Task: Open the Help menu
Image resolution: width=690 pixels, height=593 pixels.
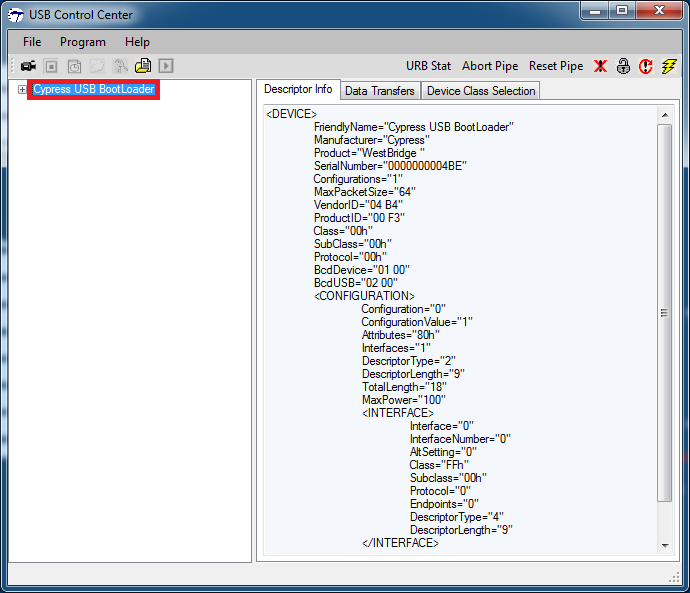Action: (137, 42)
